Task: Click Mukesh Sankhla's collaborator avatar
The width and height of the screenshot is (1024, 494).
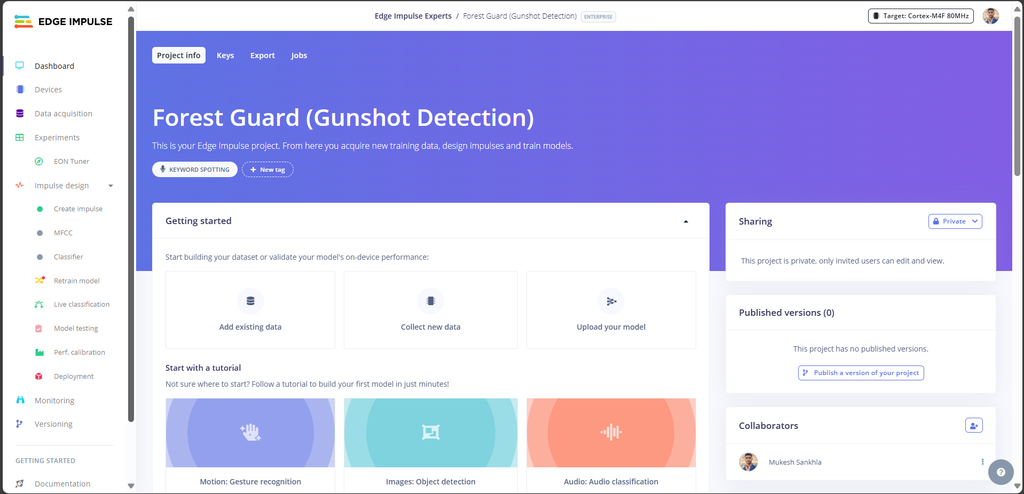Action: (748, 462)
